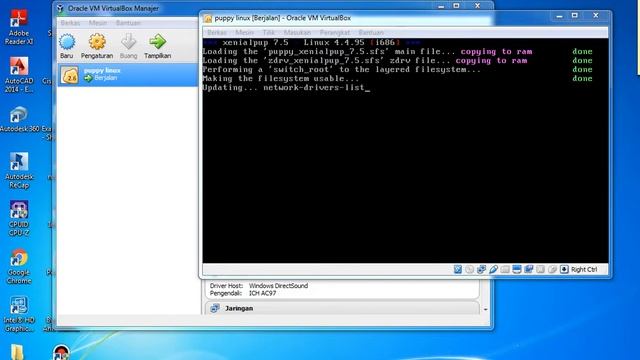640x360 pixels.
Task: Open CPUID CPU-Z desktop shortcut
Action: (19, 218)
